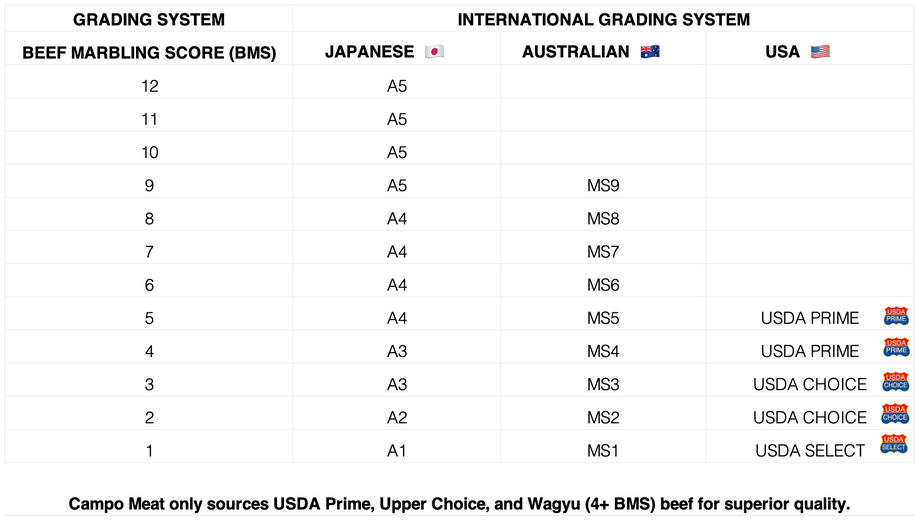Click the USDA Select badge icon
This screenshot has width=920, height=525.
pyautogui.click(x=894, y=443)
